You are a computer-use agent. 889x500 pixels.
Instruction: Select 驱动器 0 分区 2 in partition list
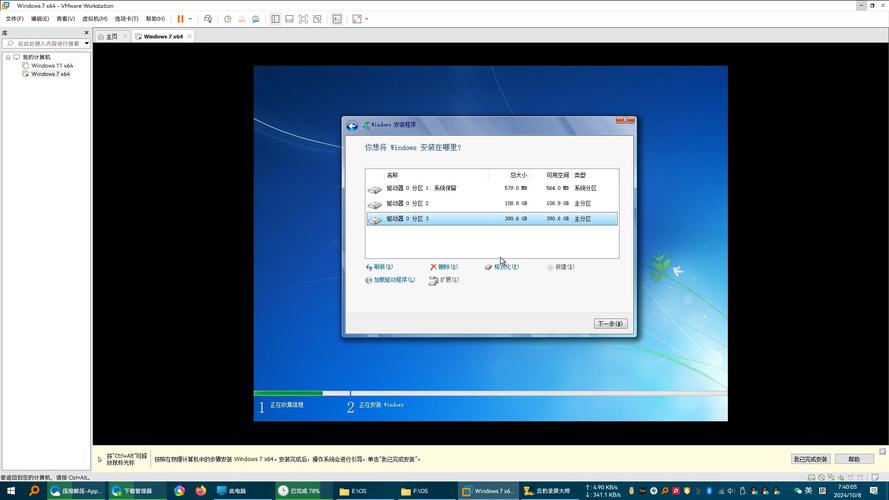pyautogui.click(x=407, y=203)
